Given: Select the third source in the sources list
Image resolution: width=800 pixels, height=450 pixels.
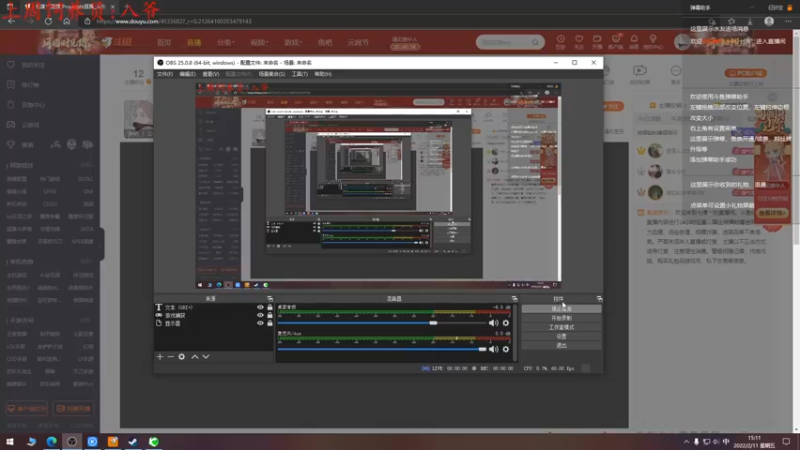Looking at the screenshot, I should pyautogui.click(x=214, y=323).
